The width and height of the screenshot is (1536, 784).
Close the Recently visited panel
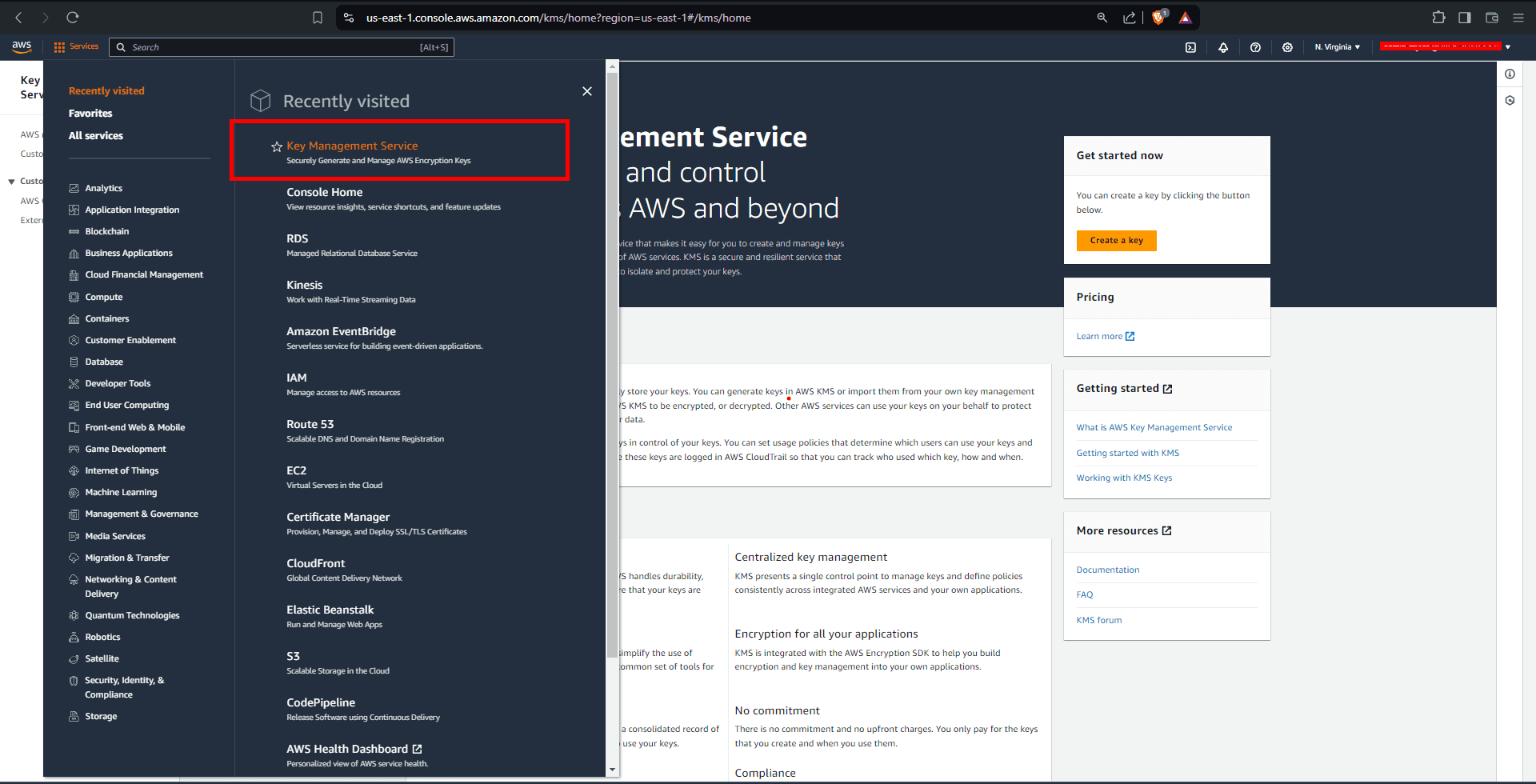click(x=587, y=91)
